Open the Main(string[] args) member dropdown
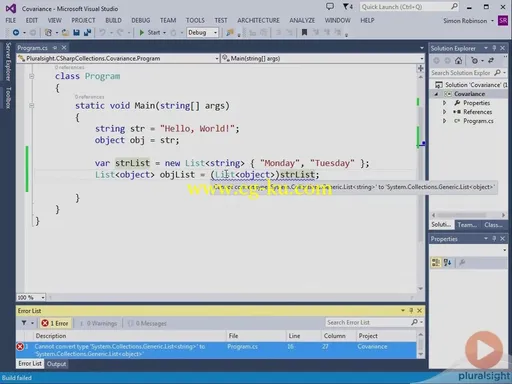Image resolution: width=512 pixels, height=384 pixels. [322, 59]
